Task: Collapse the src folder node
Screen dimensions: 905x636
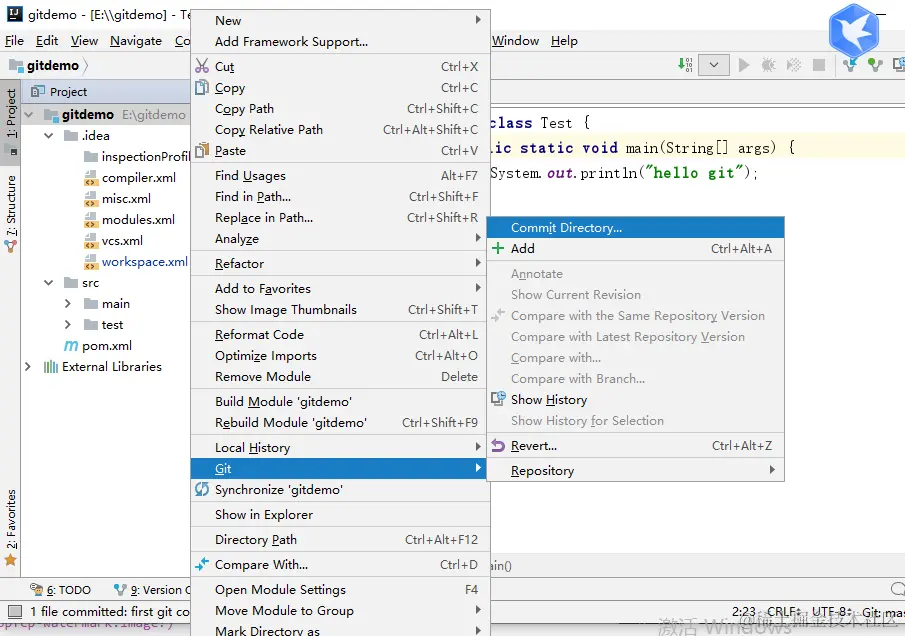Action: pyautogui.click(x=49, y=283)
